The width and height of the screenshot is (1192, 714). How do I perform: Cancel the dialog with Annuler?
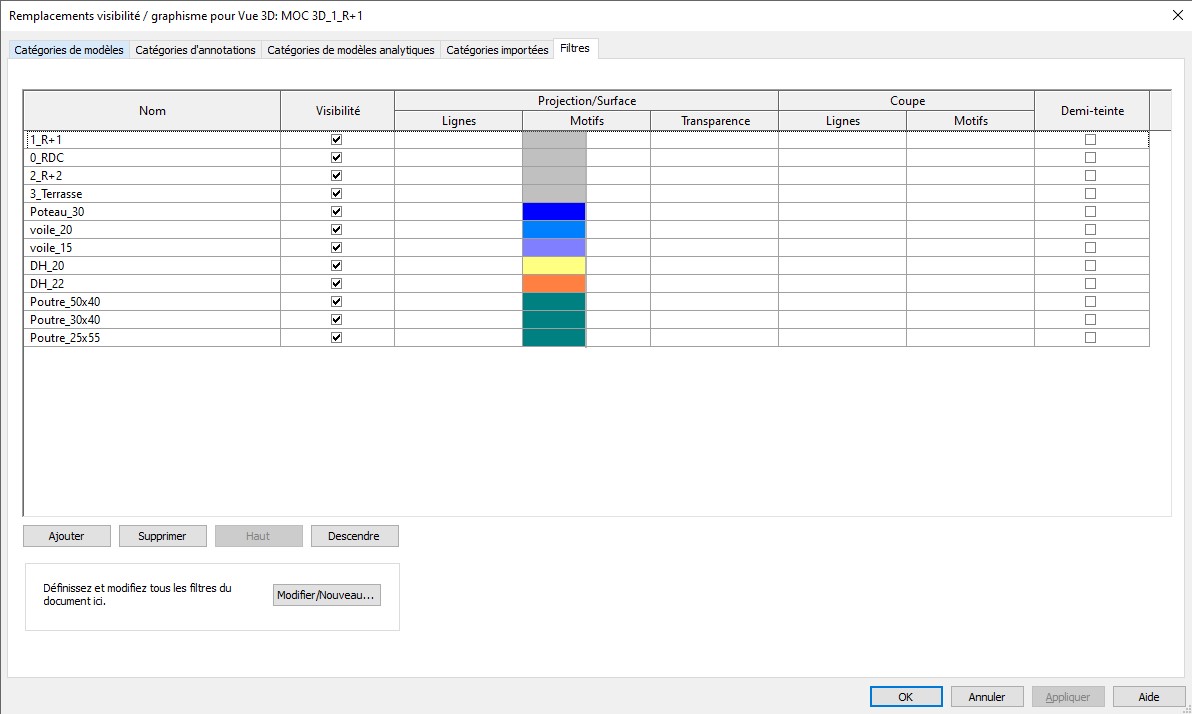(987, 697)
